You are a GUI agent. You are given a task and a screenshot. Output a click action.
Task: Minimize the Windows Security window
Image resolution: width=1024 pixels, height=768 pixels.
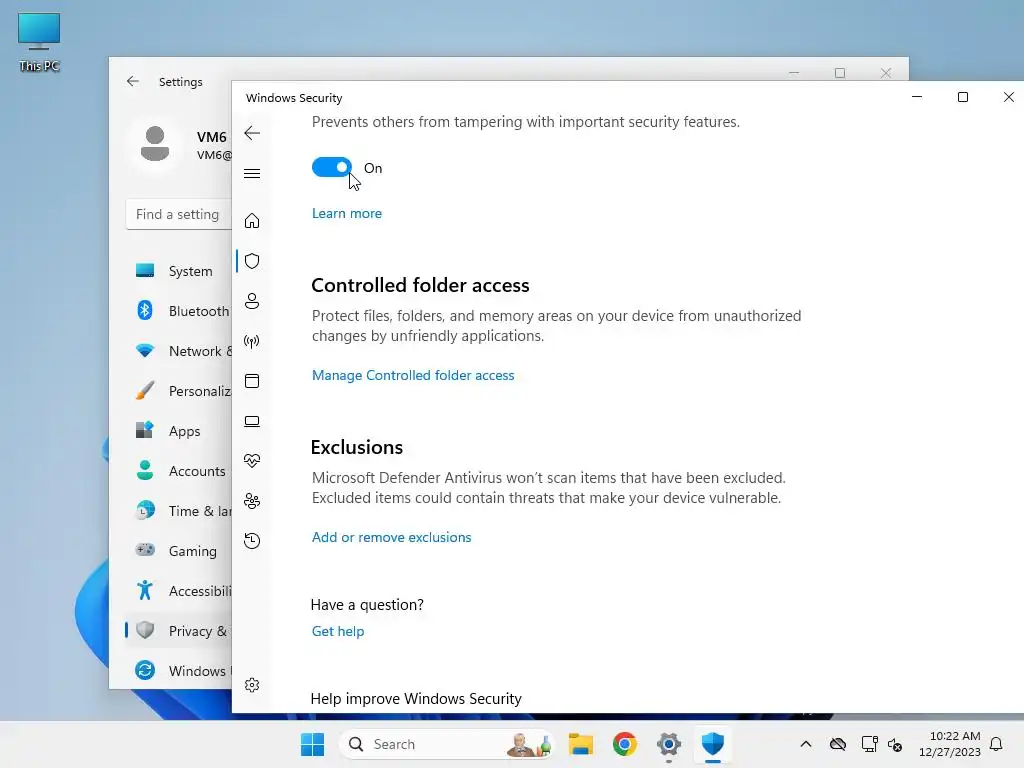(x=917, y=97)
